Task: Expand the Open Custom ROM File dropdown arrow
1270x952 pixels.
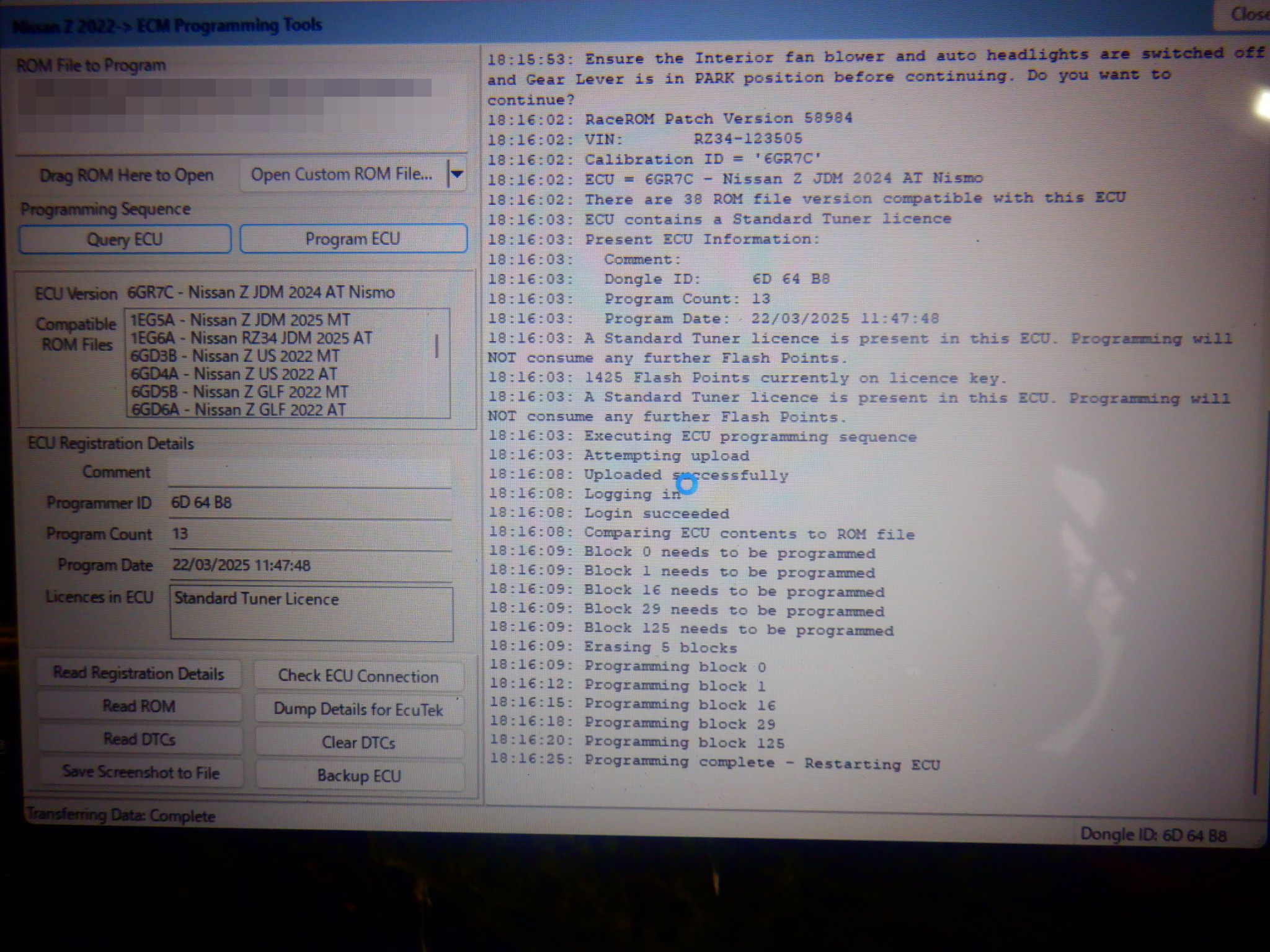Action: click(456, 174)
